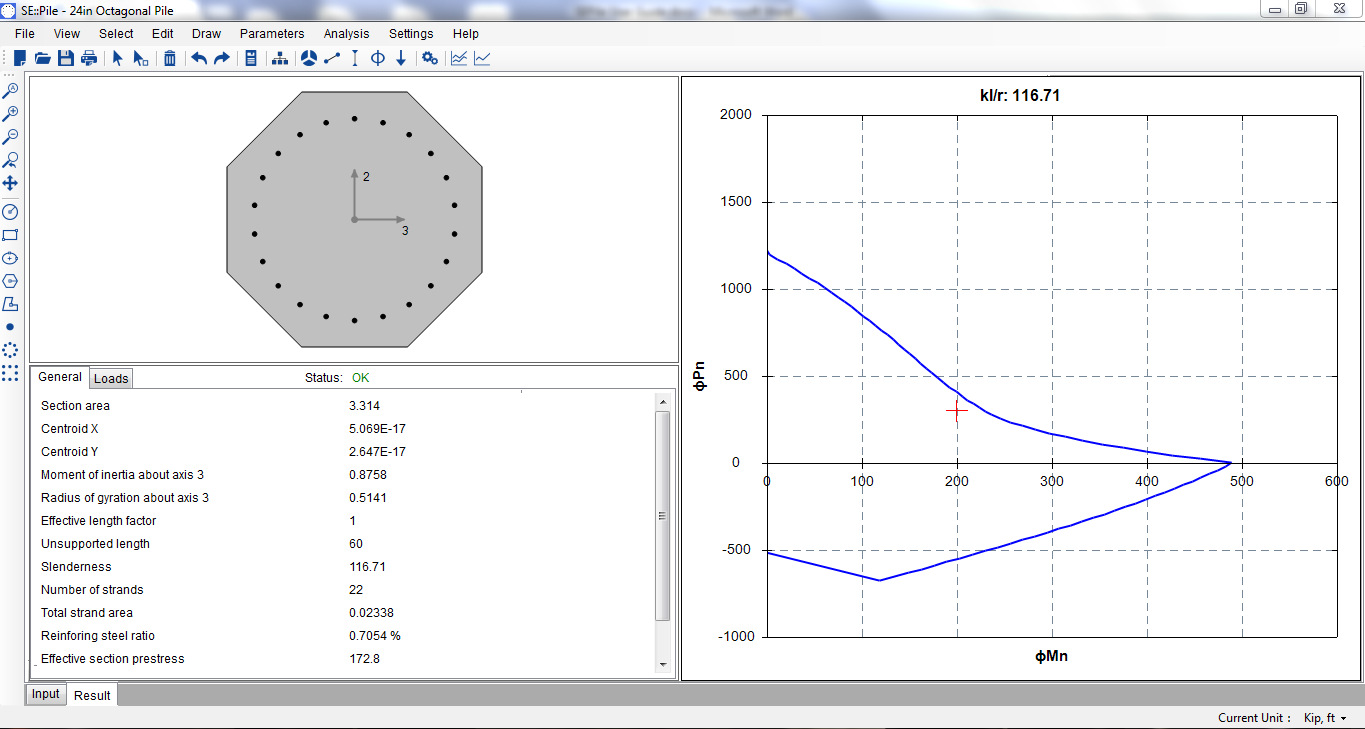Click the hierarchy diagram toolbar icon

pos(280,58)
